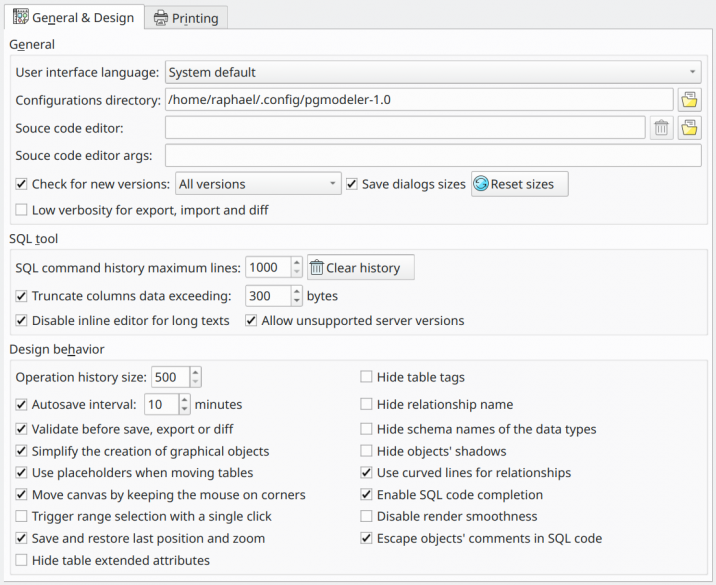
Task: Click the printer icon on Printing tab
Action: [x=161, y=18]
